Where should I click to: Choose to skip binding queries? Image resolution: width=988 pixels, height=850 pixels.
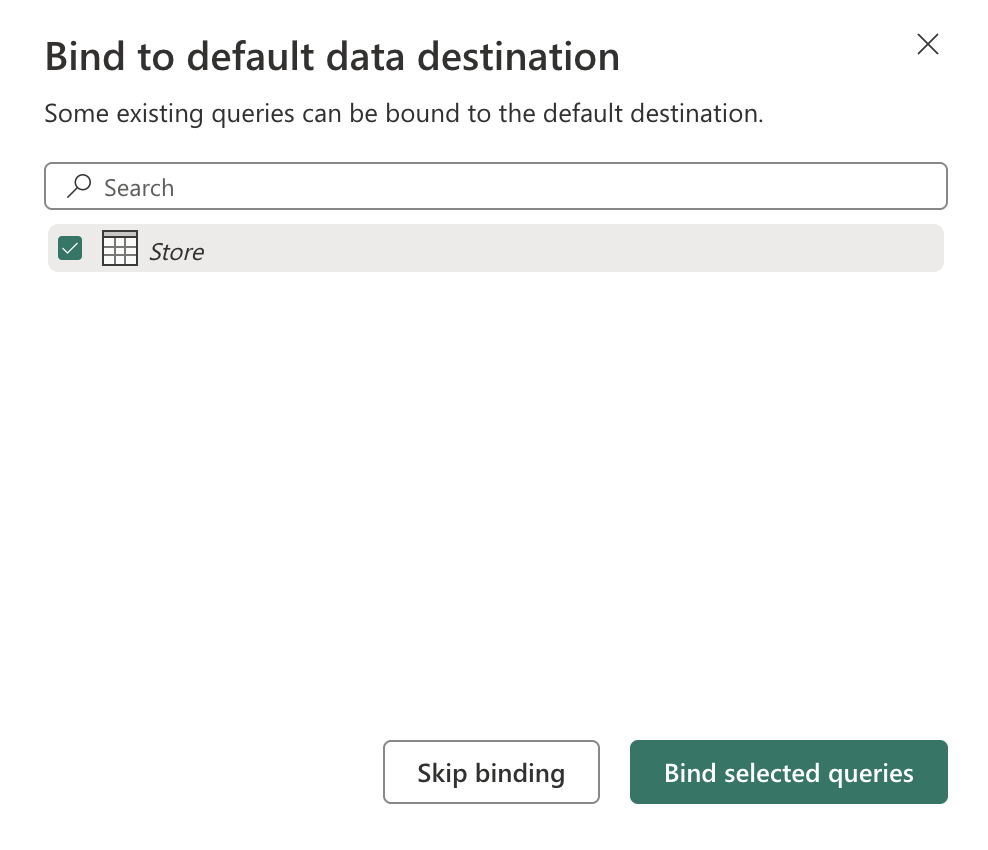[x=491, y=772]
